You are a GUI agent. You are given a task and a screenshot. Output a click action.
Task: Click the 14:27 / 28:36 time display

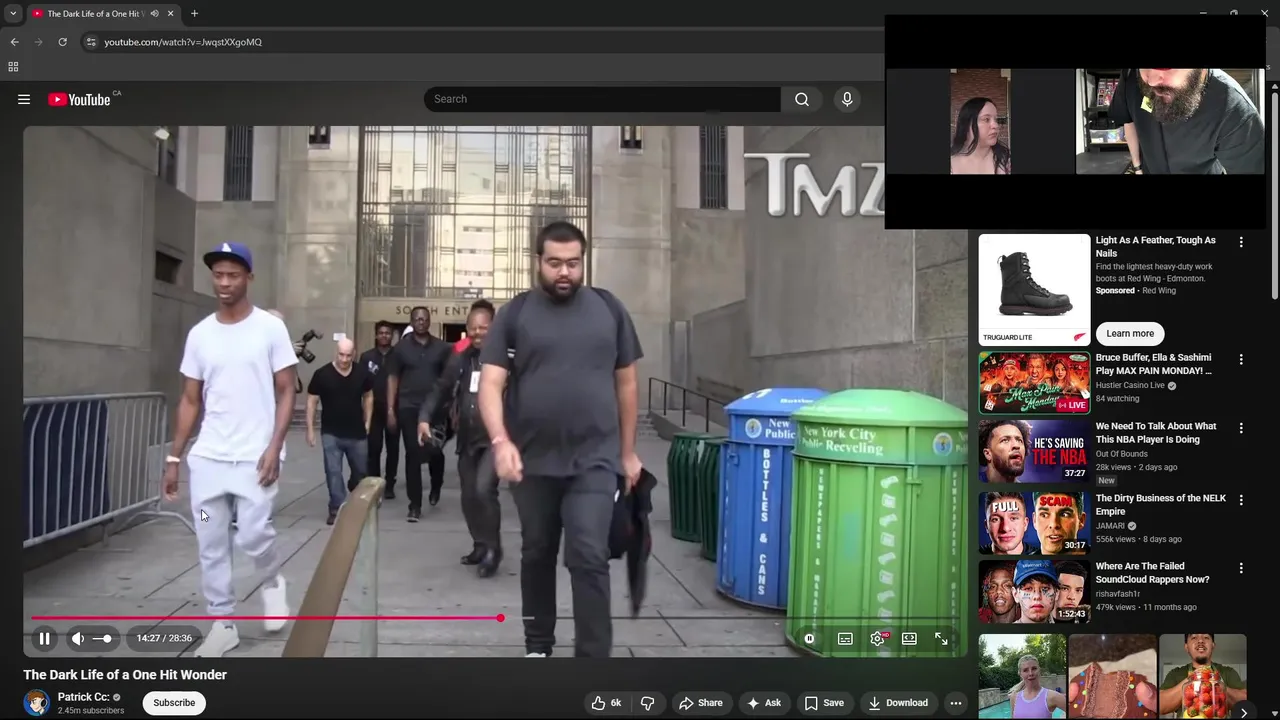[x=164, y=638]
